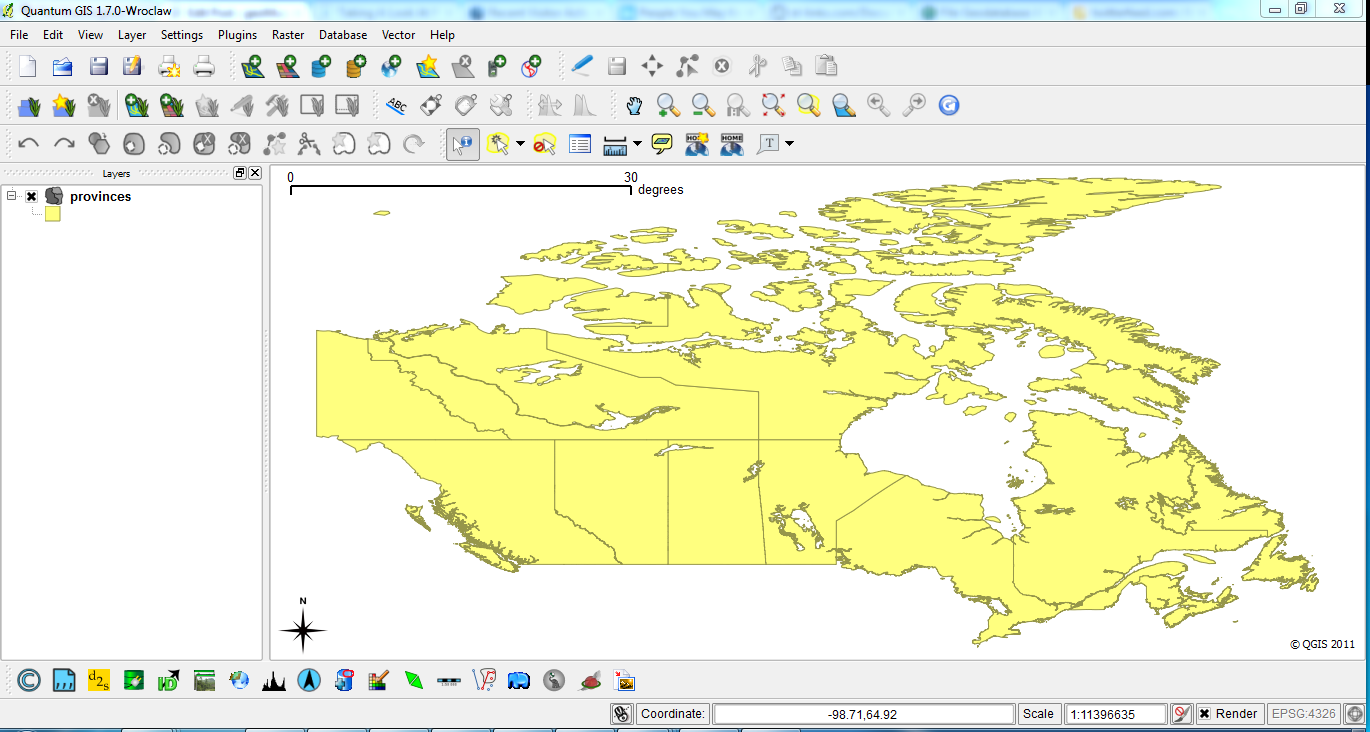The height and width of the screenshot is (732, 1370).
Task: Open a project using the folder icon
Action: click(63, 67)
